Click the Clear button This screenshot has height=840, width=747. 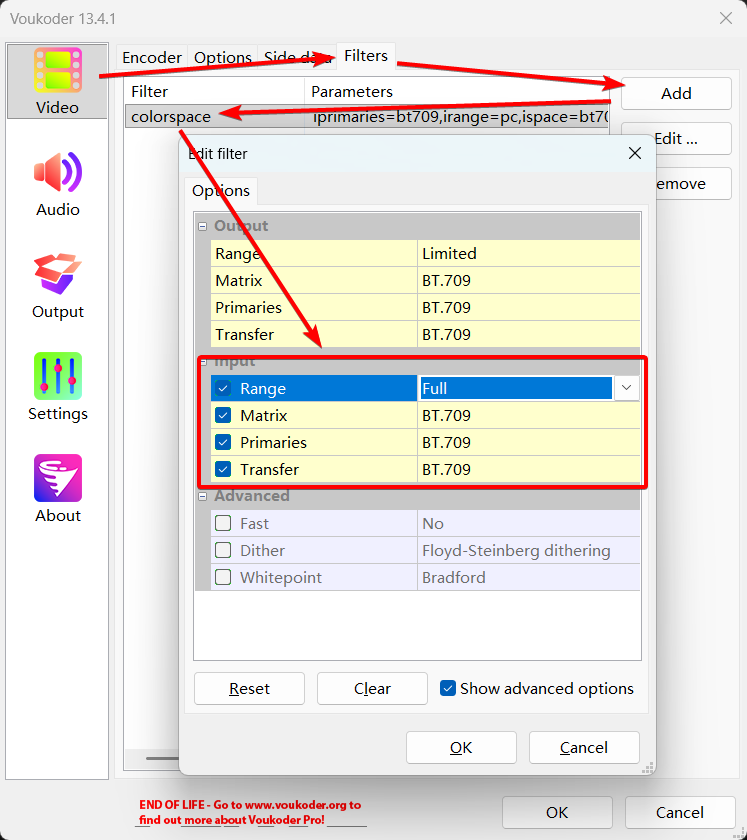(372, 688)
